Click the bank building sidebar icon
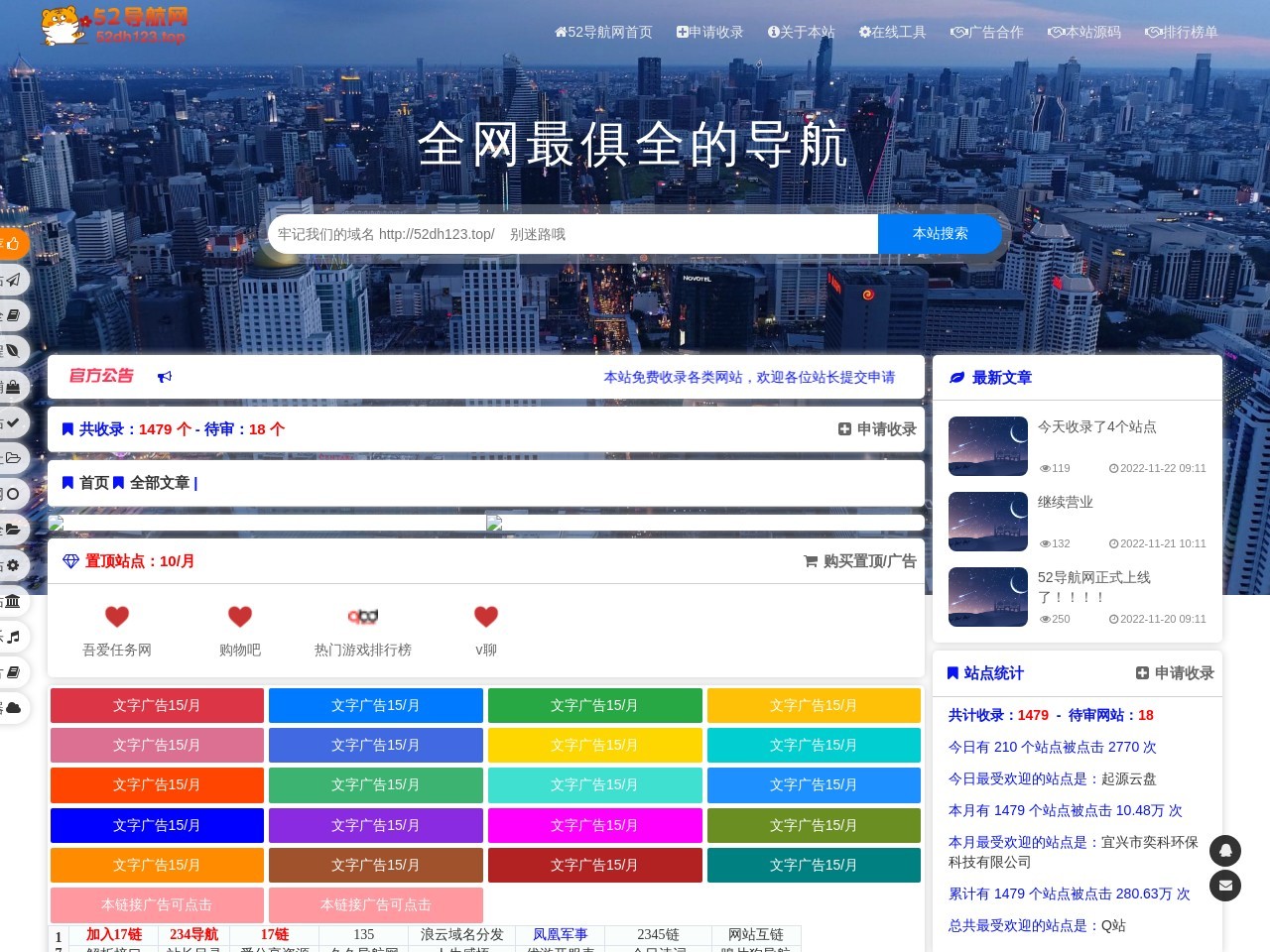Screen dimensions: 1270x952 point(13,601)
